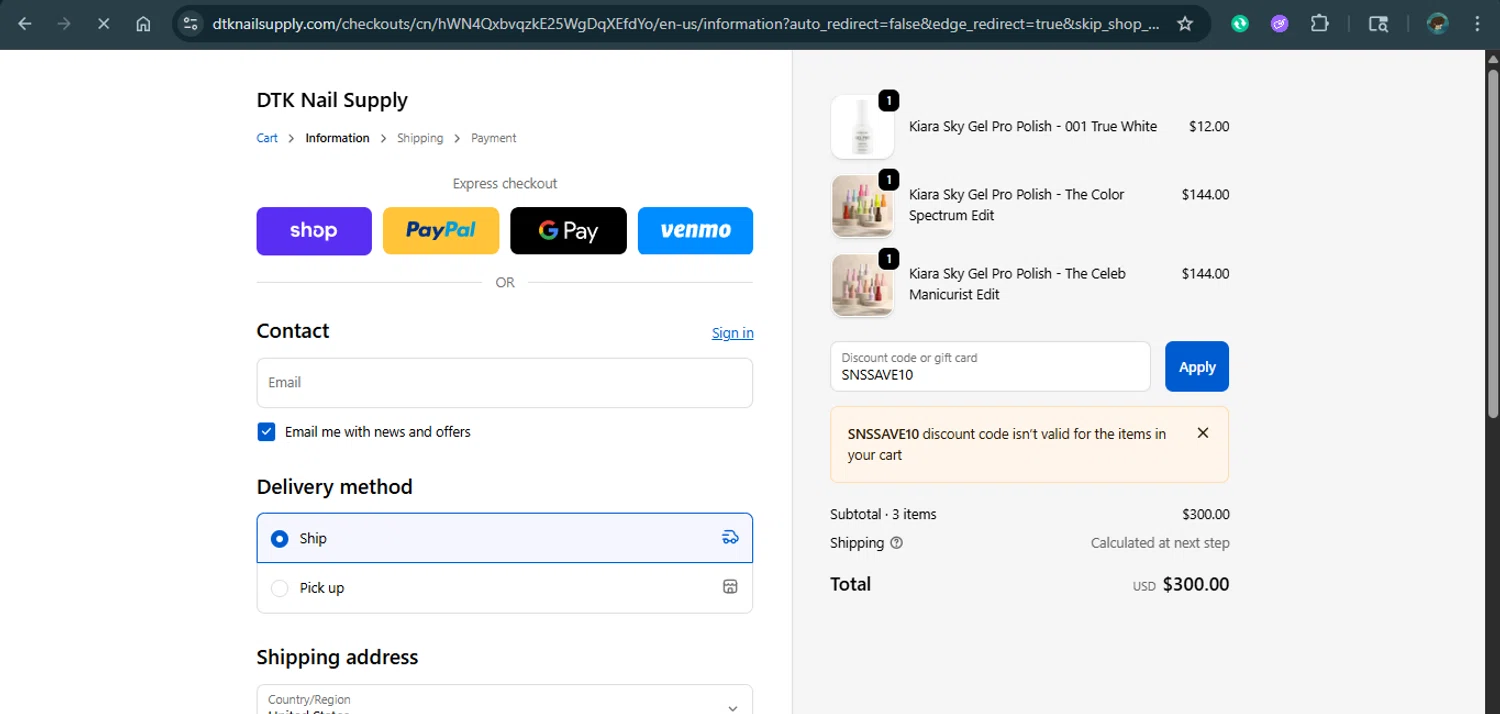Viewport: 1500px width, 714px height.
Task: Click DTK Nail Supply store title
Action: click(332, 100)
